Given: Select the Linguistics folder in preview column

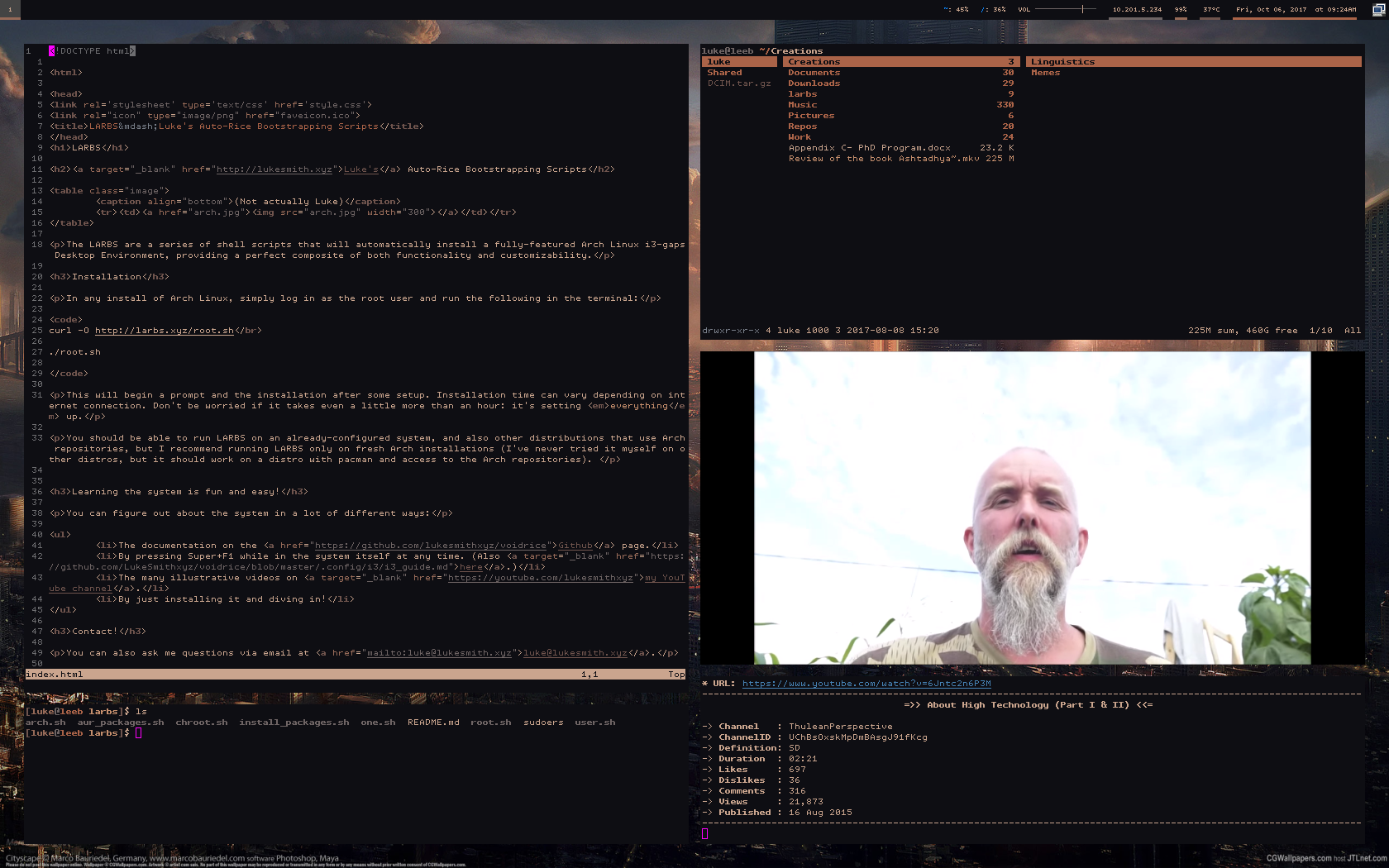Looking at the screenshot, I should (x=1062, y=62).
